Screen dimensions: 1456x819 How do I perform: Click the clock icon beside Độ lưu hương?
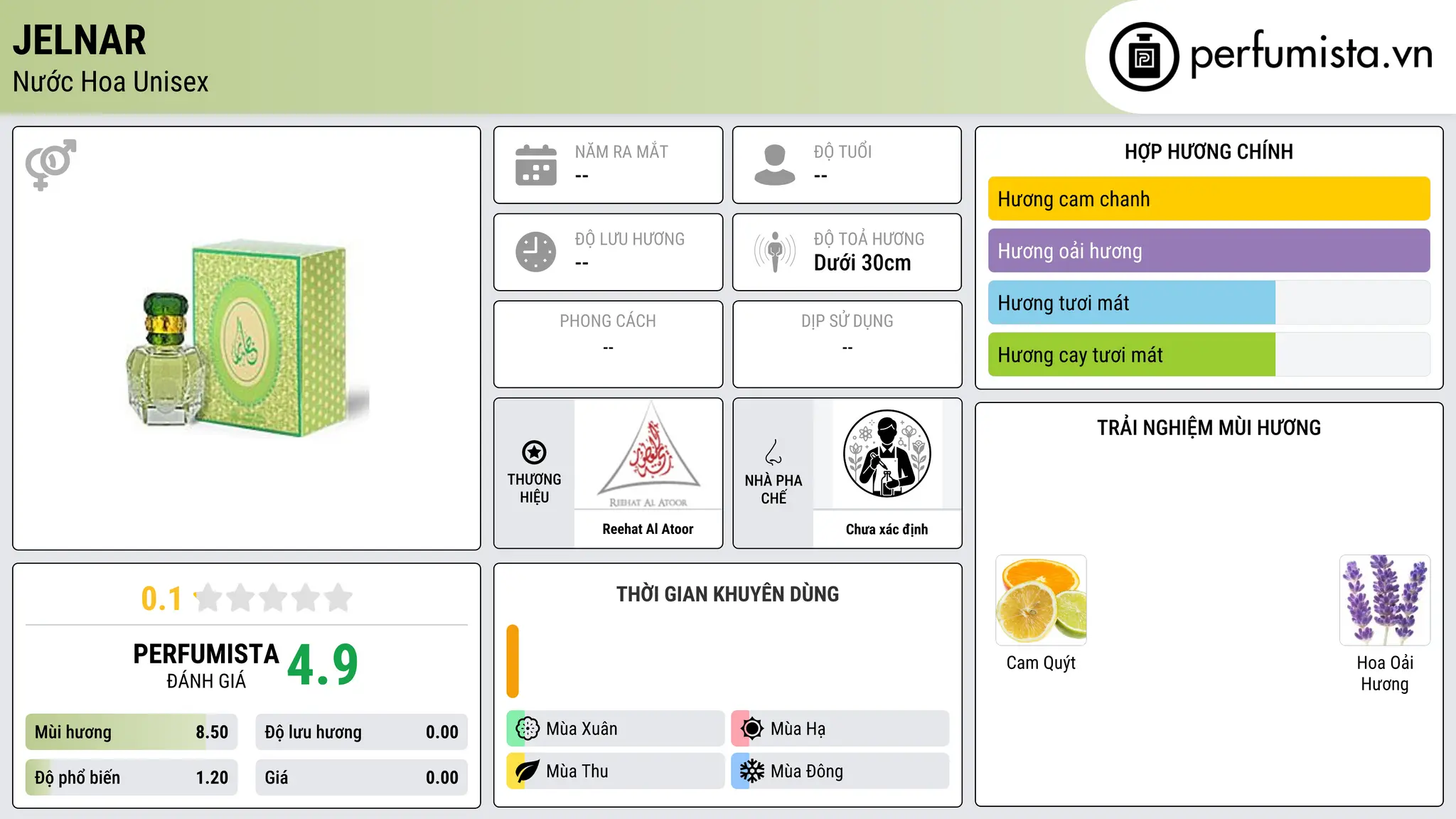(536, 252)
